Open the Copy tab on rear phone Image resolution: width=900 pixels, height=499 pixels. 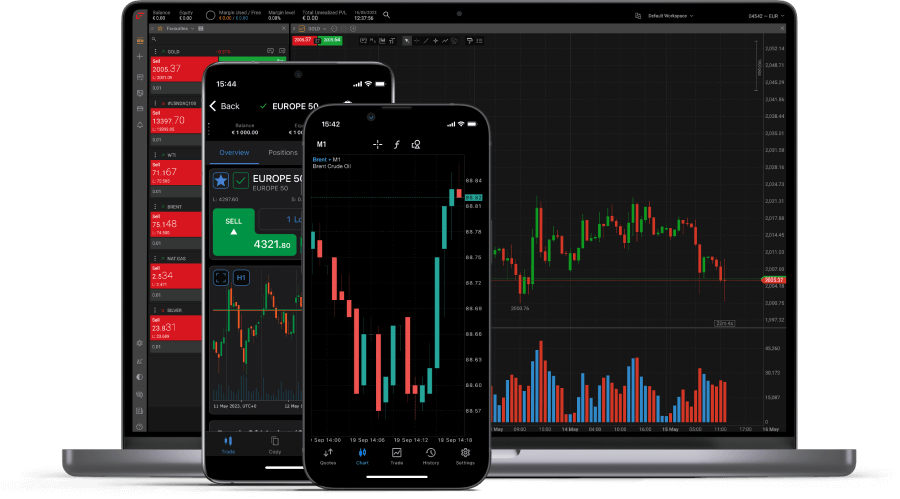coord(275,444)
